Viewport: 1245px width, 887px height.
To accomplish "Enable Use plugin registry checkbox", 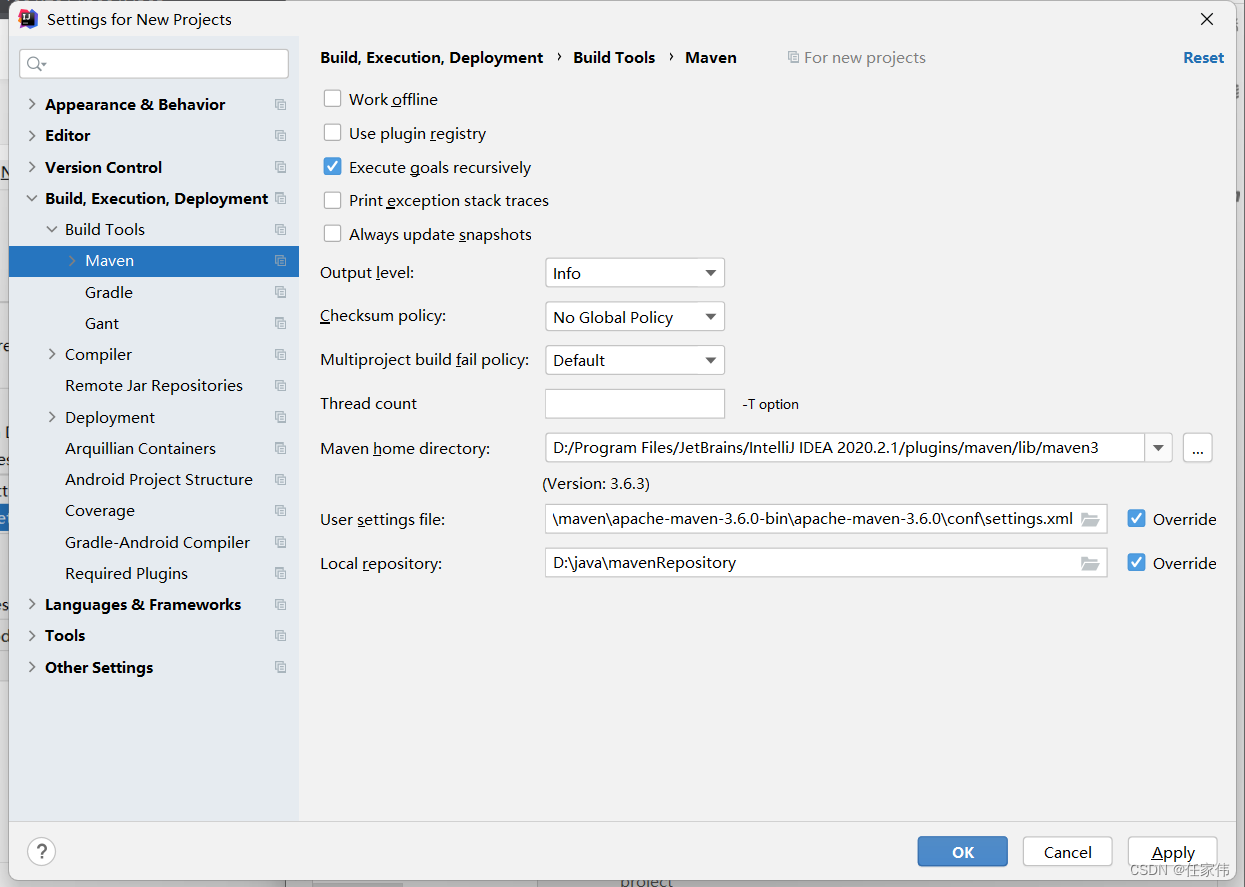I will pos(333,133).
